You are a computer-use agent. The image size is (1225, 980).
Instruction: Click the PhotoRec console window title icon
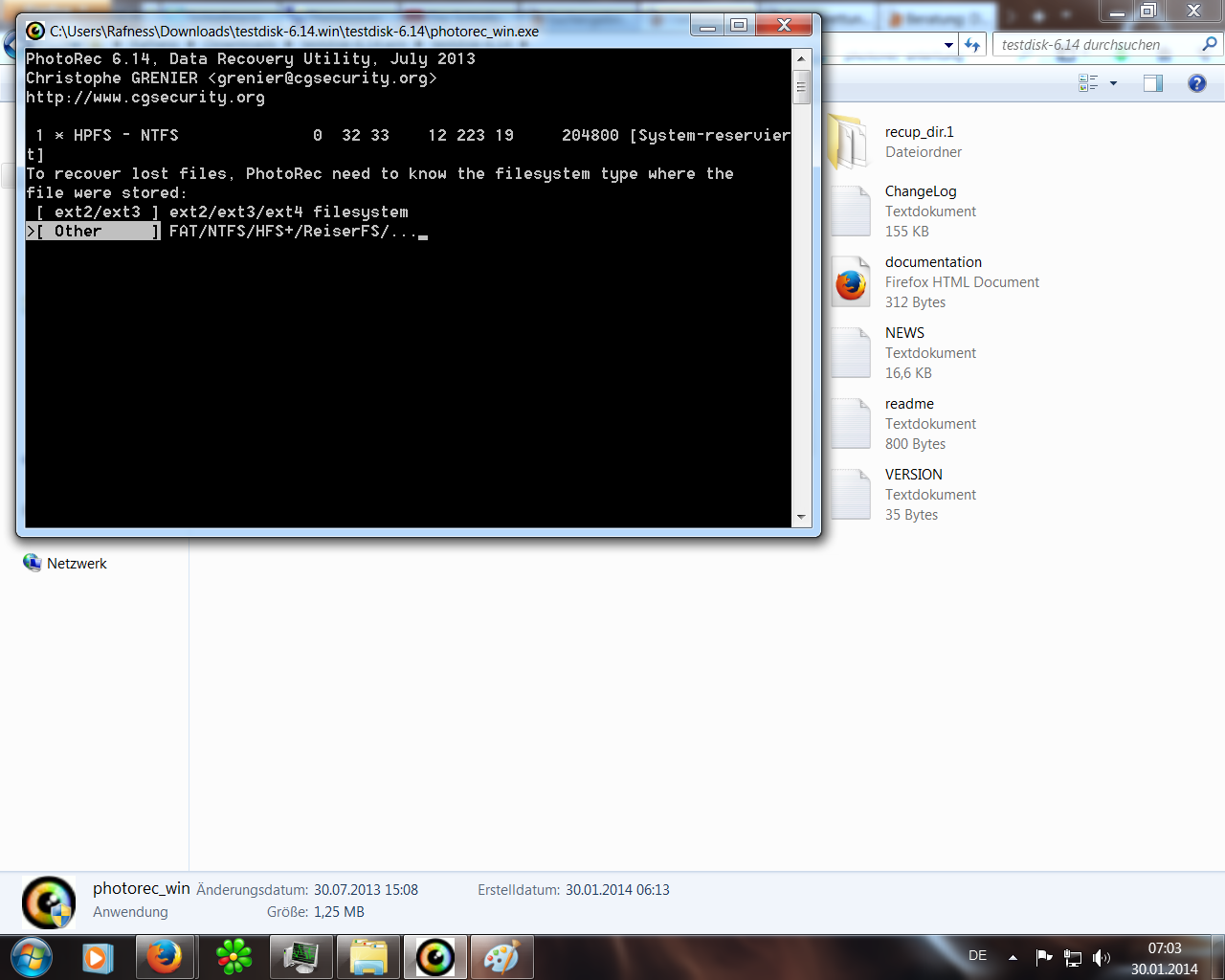(x=35, y=31)
